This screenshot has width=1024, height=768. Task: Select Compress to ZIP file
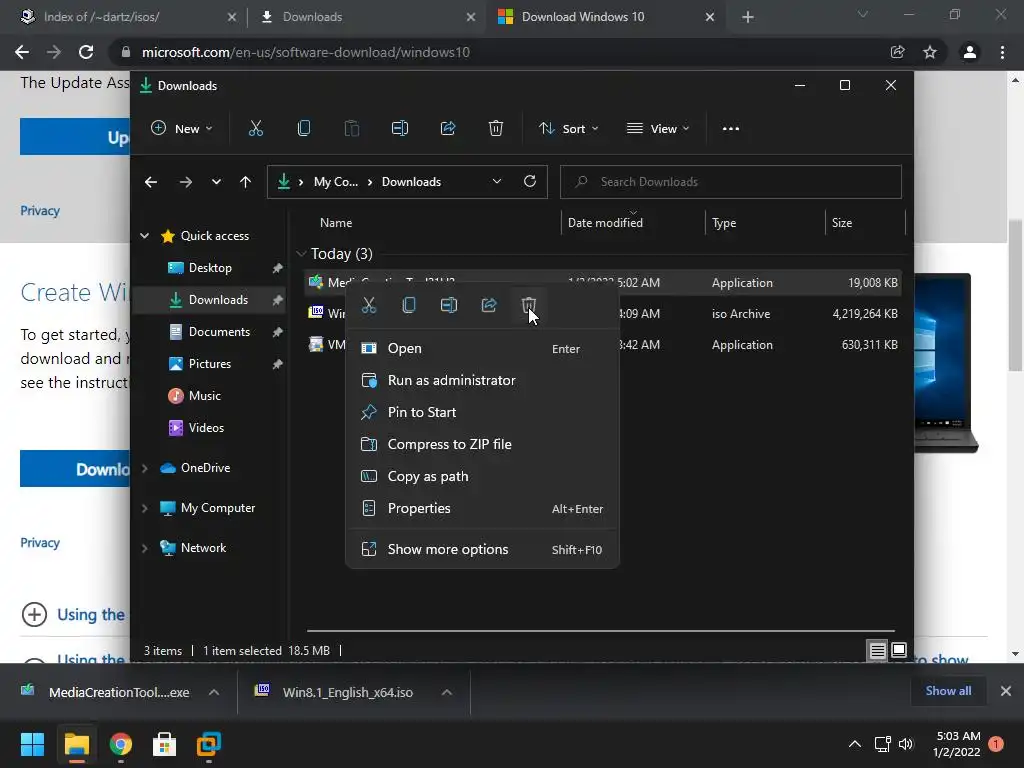482,445
